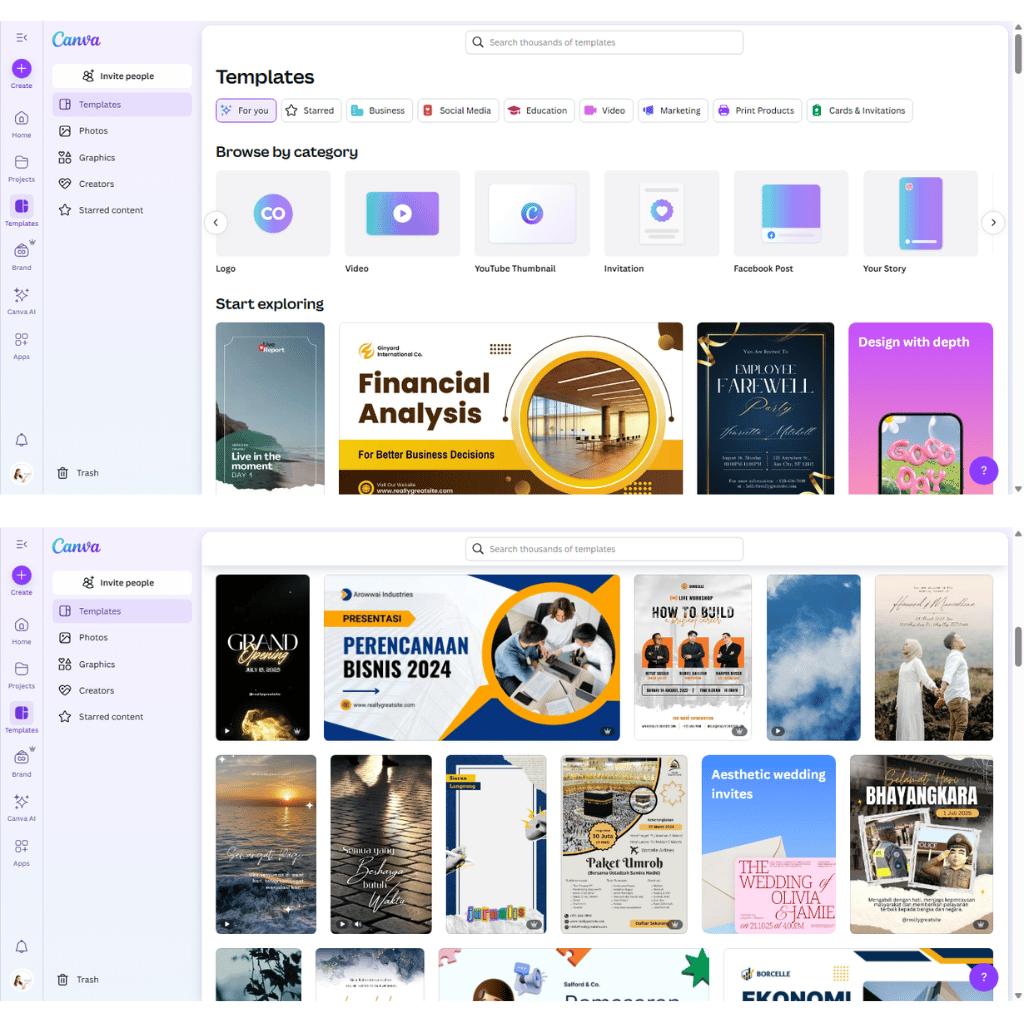Click the Invite people button
Viewport: 1024px width, 1024px height.
pyautogui.click(x=121, y=75)
